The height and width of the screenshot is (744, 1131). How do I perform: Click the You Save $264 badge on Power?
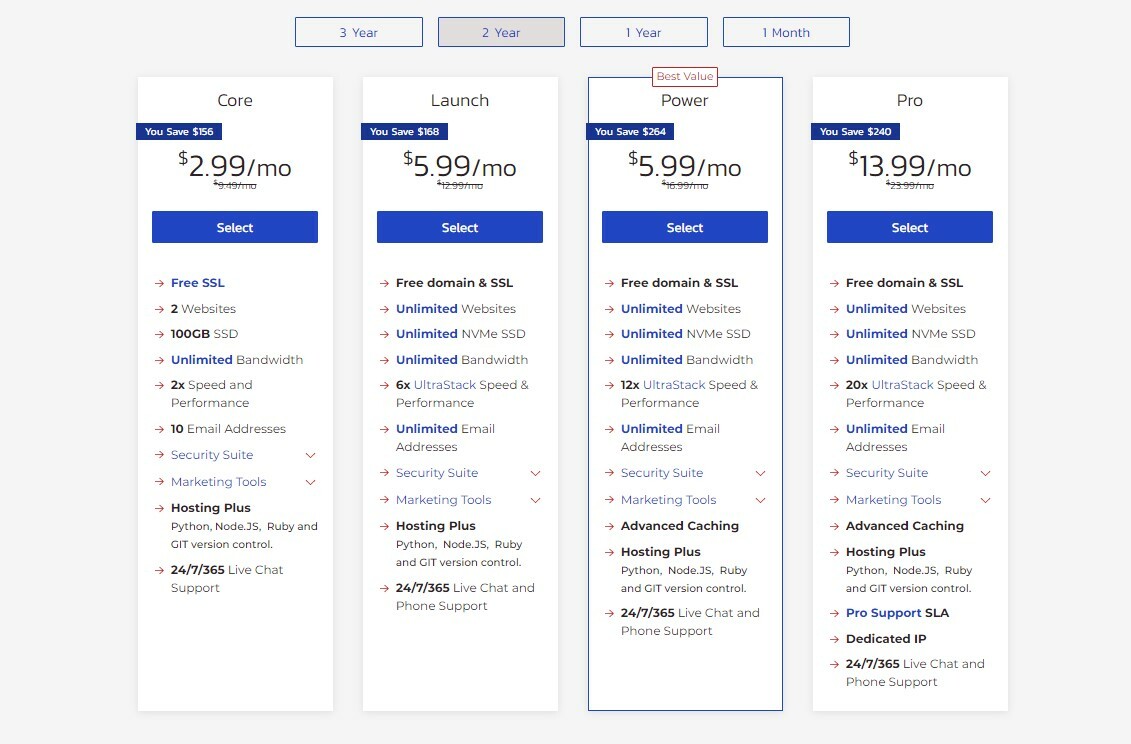coord(629,131)
